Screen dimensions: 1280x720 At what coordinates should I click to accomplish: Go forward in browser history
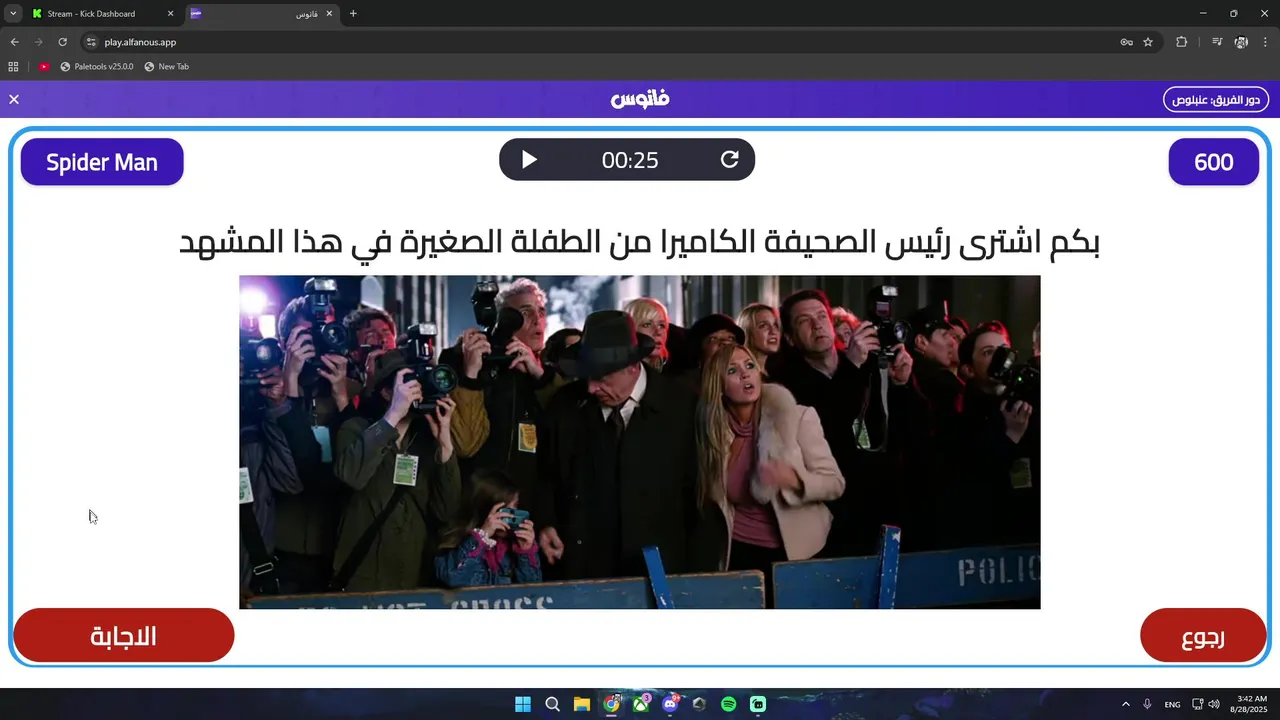(38, 42)
